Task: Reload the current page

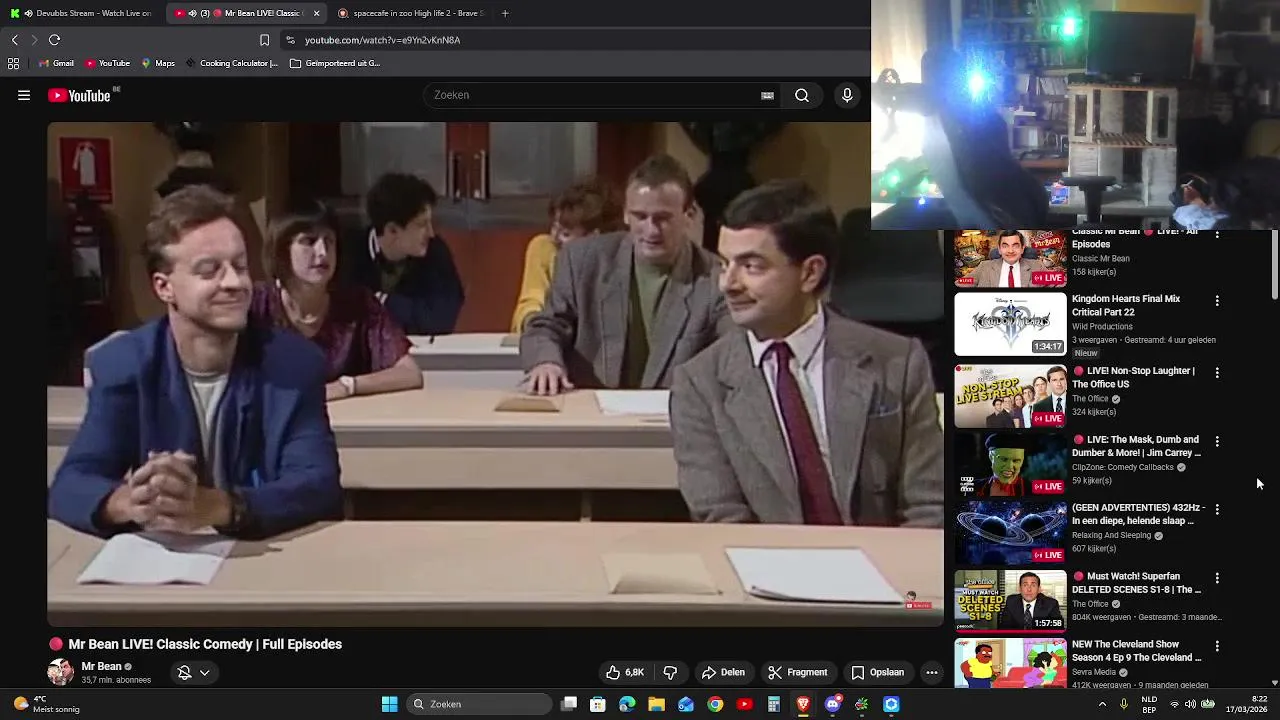Action: click(55, 40)
